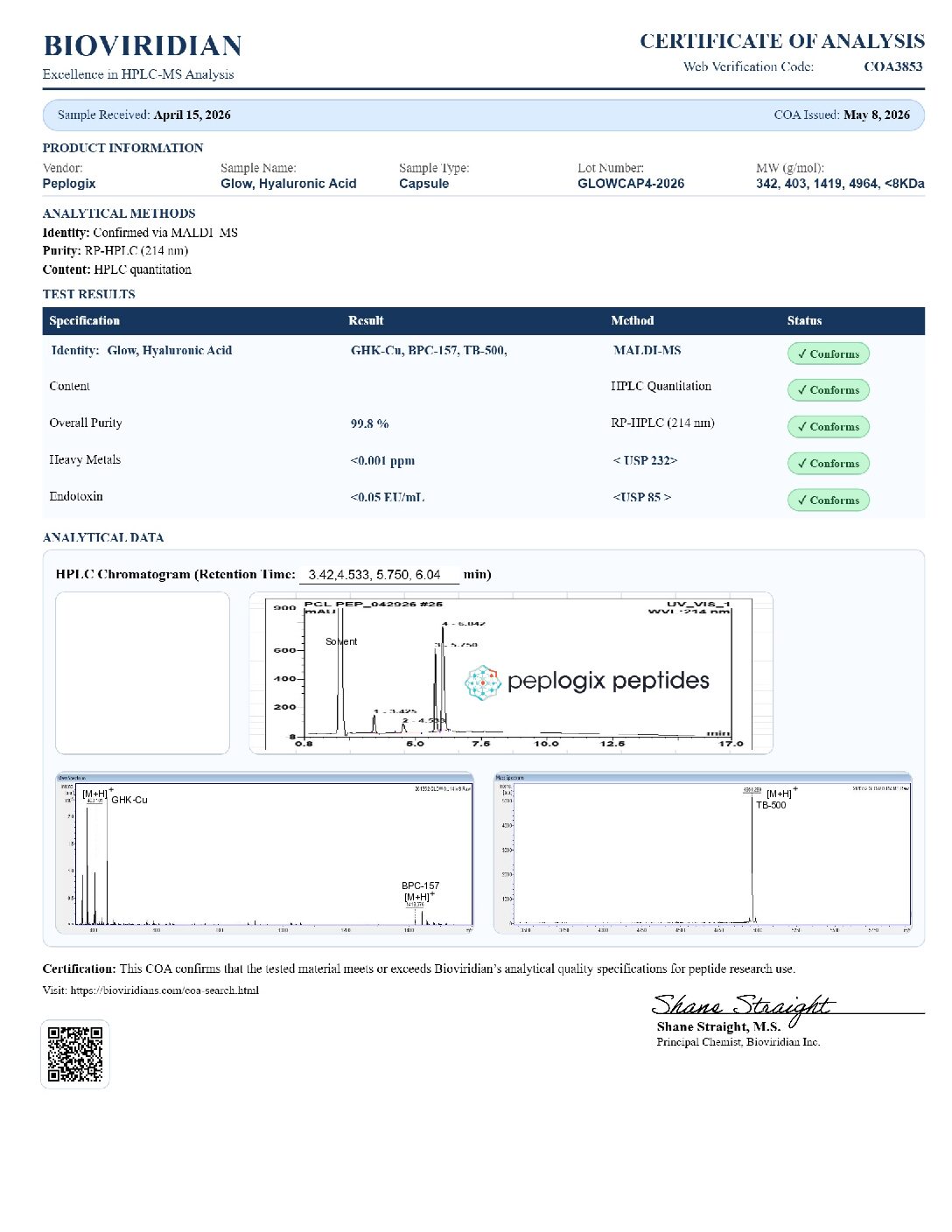Image resolution: width=952 pixels, height=1232 pixels.
Task: Click the CERTIFICATE OF ANALYSIS title
Action: coord(782,41)
